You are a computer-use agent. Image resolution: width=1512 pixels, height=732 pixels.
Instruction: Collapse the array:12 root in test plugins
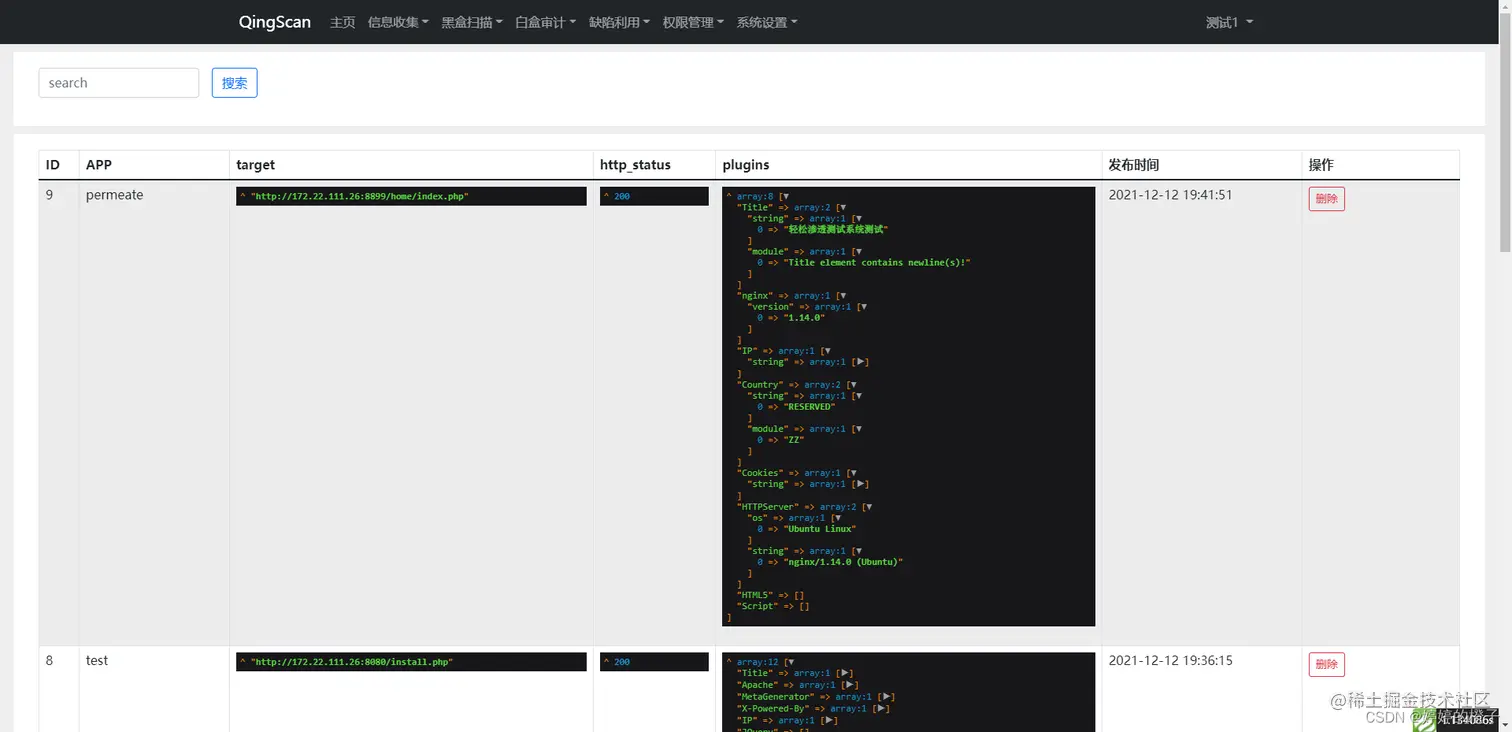790,662
